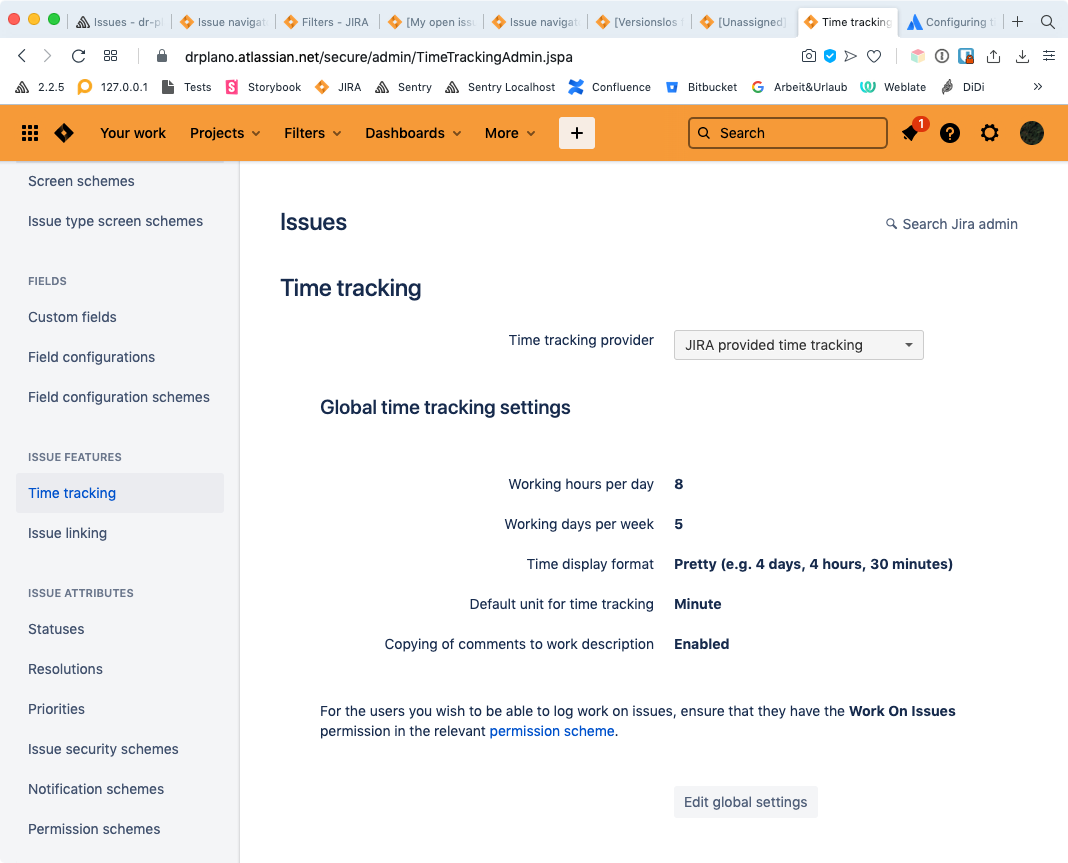Focus the Jira Search field

(x=787, y=133)
